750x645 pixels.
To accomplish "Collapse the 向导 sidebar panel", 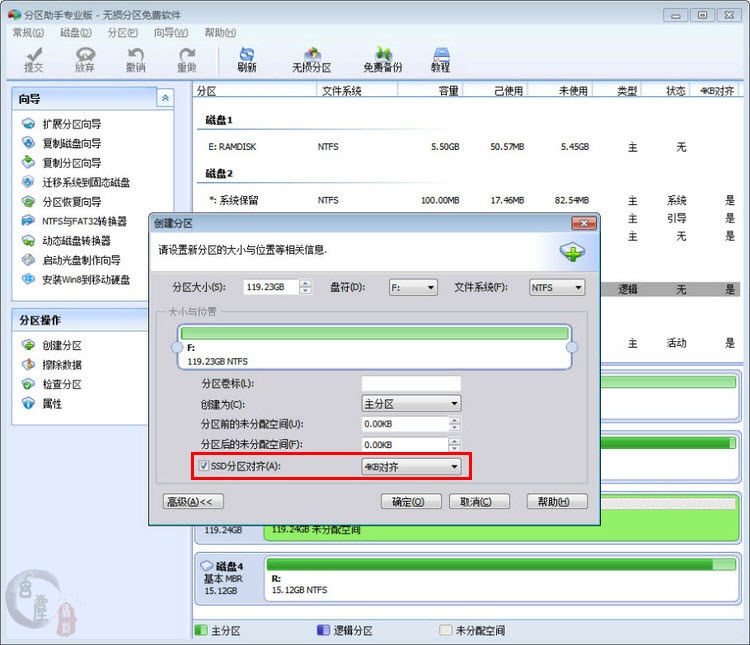I will tap(166, 98).
